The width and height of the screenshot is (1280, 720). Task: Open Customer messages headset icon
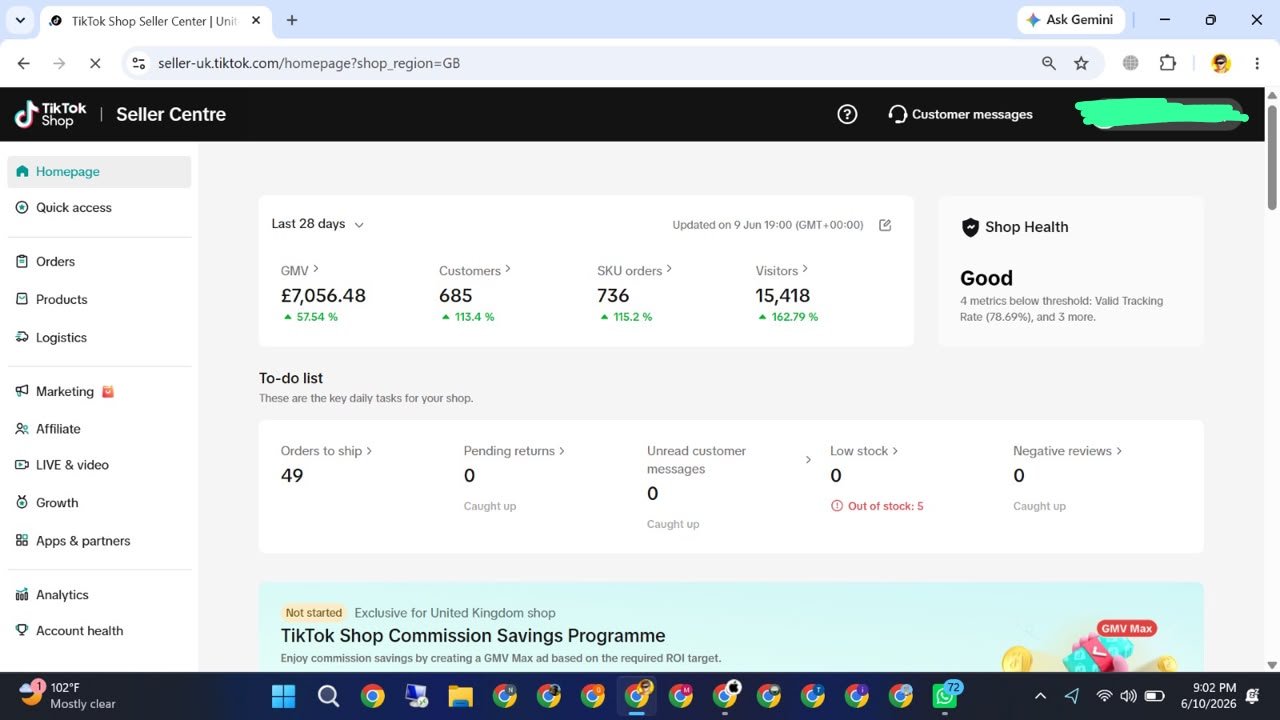tap(898, 114)
